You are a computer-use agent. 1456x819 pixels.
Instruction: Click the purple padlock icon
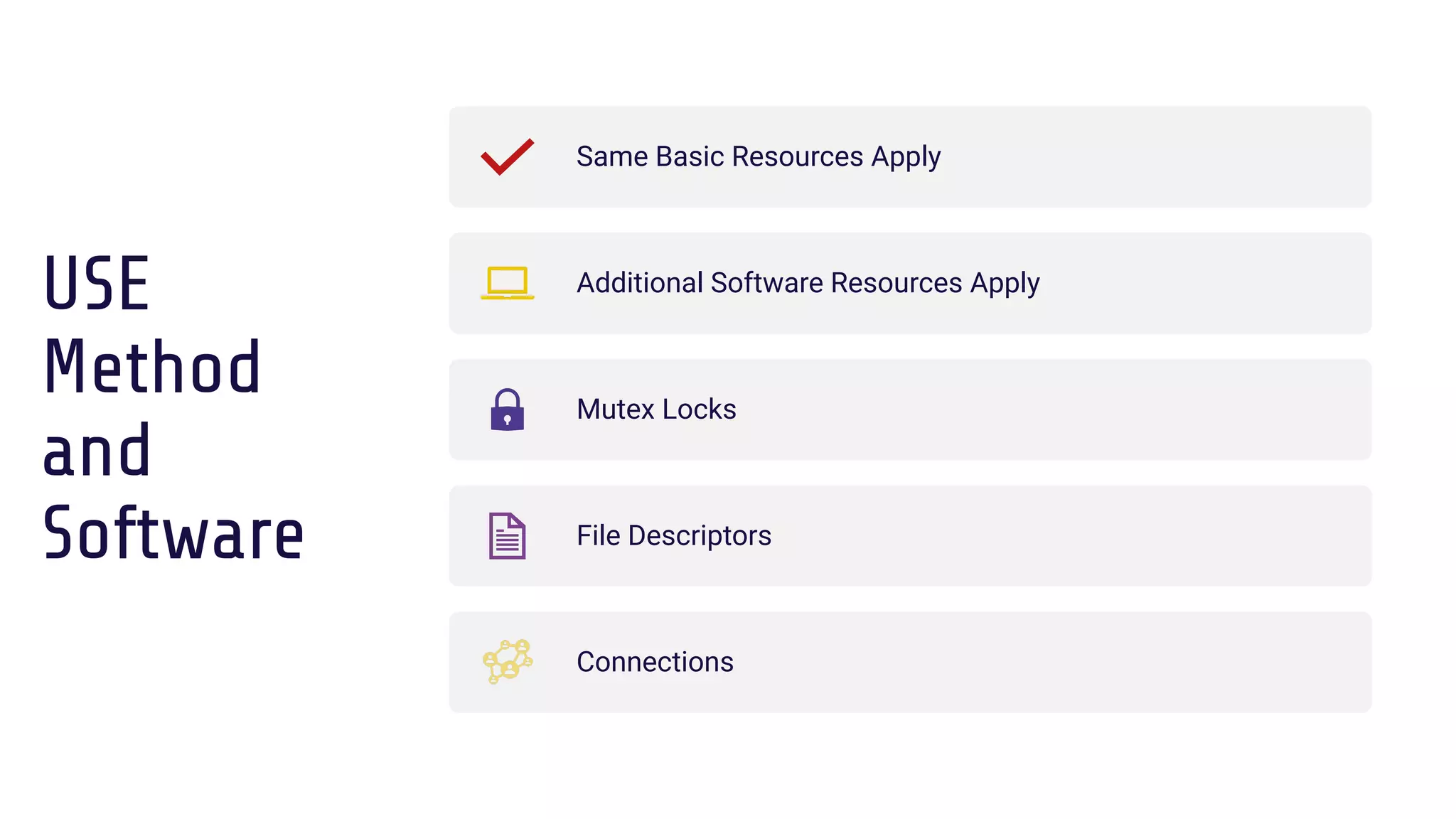pos(507,410)
